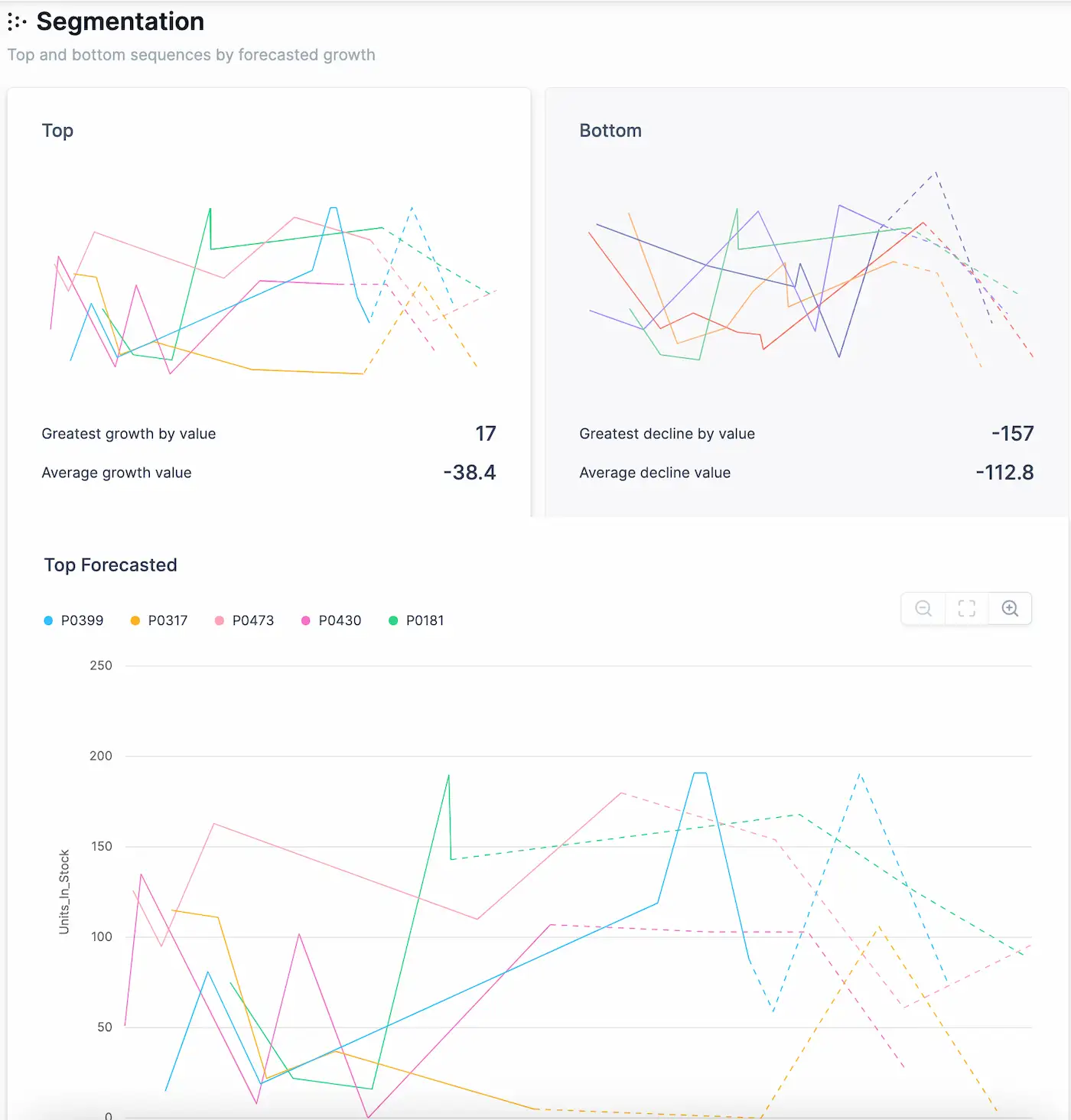Select the zoom in magnifier icon
The height and width of the screenshot is (1120, 1071).
coord(1010,608)
